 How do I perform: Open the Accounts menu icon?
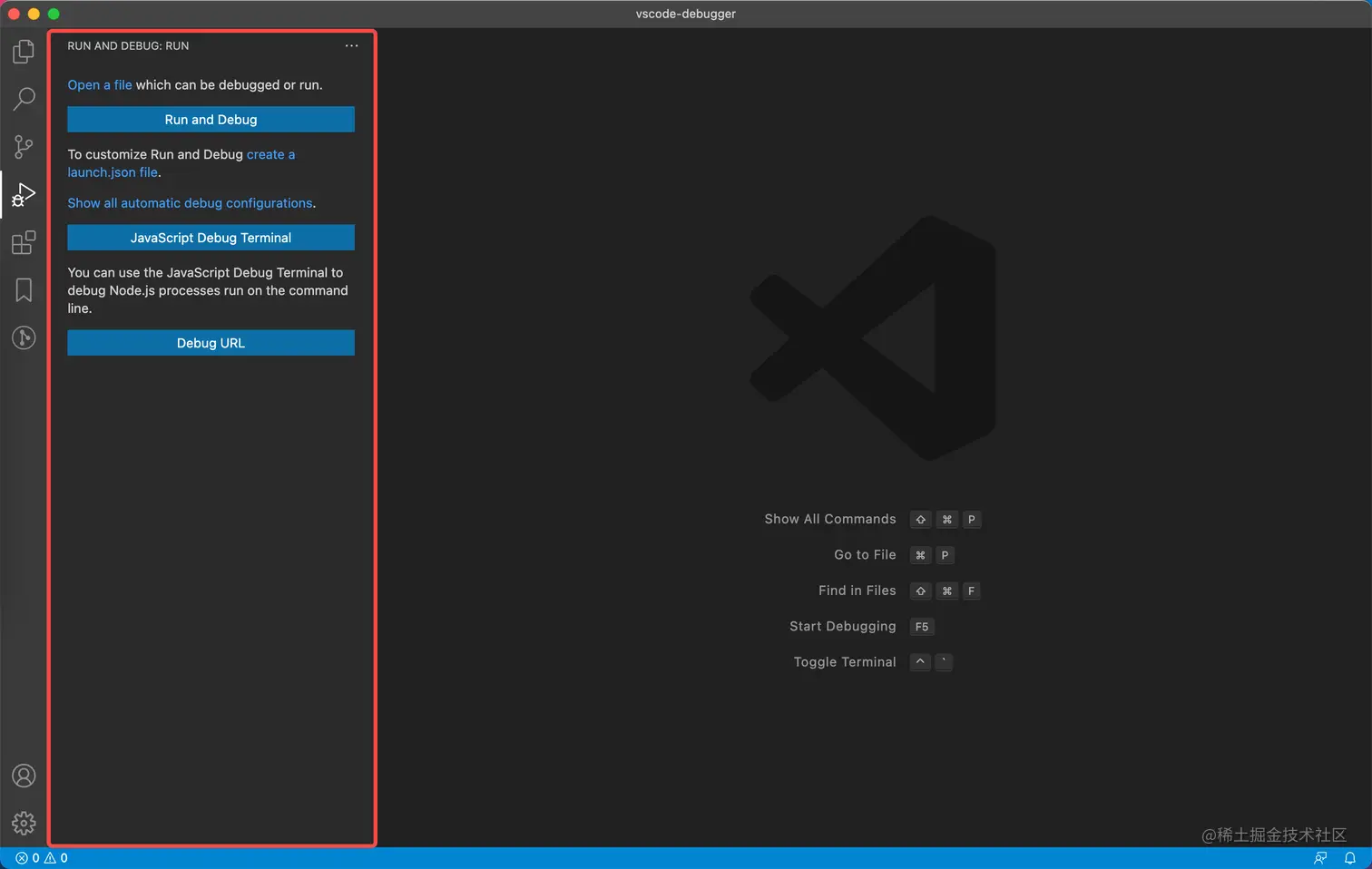[24, 776]
